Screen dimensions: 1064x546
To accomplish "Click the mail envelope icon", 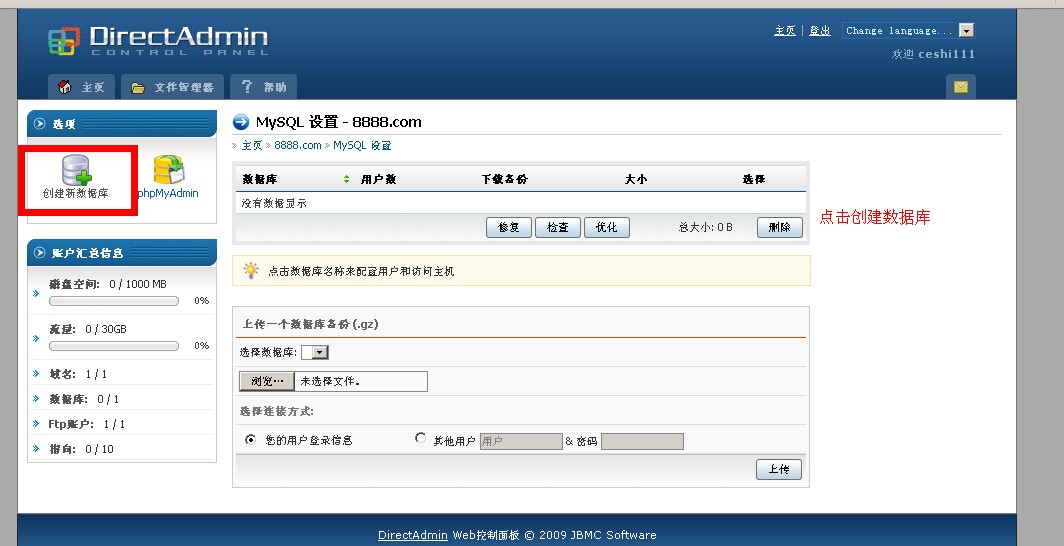I will pyautogui.click(x=960, y=87).
